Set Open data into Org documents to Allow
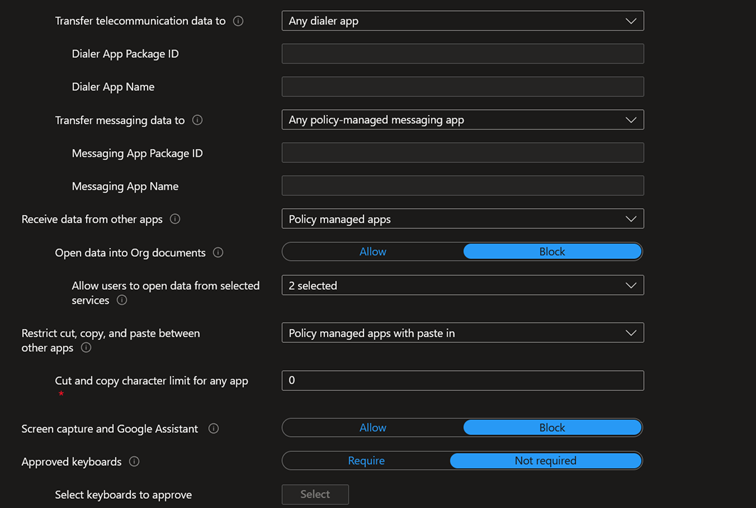Viewport: 756px width, 508px height. (373, 252)
